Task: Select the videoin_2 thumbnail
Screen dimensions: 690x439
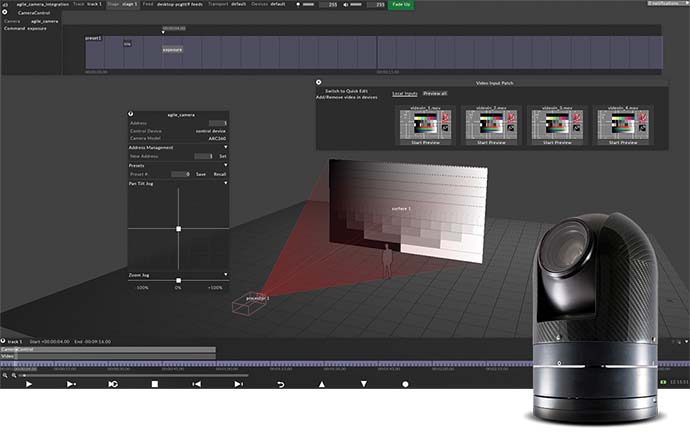Action: tap(491, 125)
